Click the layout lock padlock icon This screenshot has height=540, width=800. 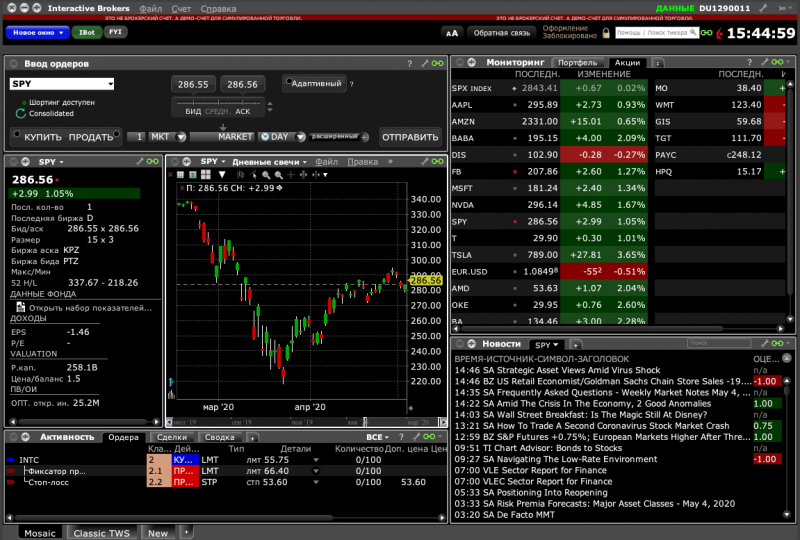(607, 32)
